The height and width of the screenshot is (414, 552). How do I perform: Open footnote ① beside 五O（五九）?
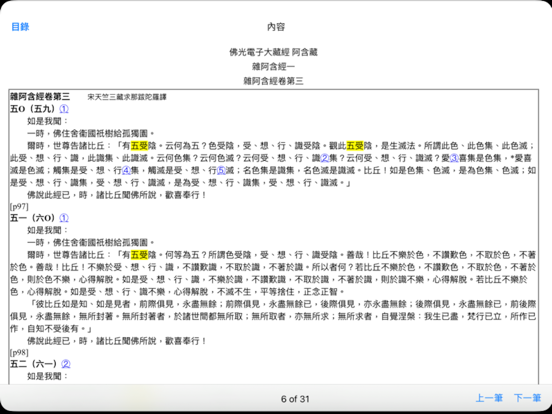click(64, 109)
